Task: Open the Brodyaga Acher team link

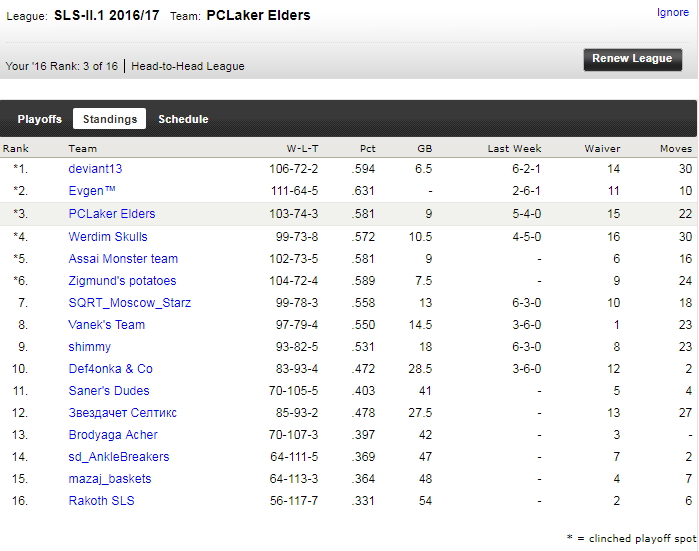Action: [x=113, y=435]
